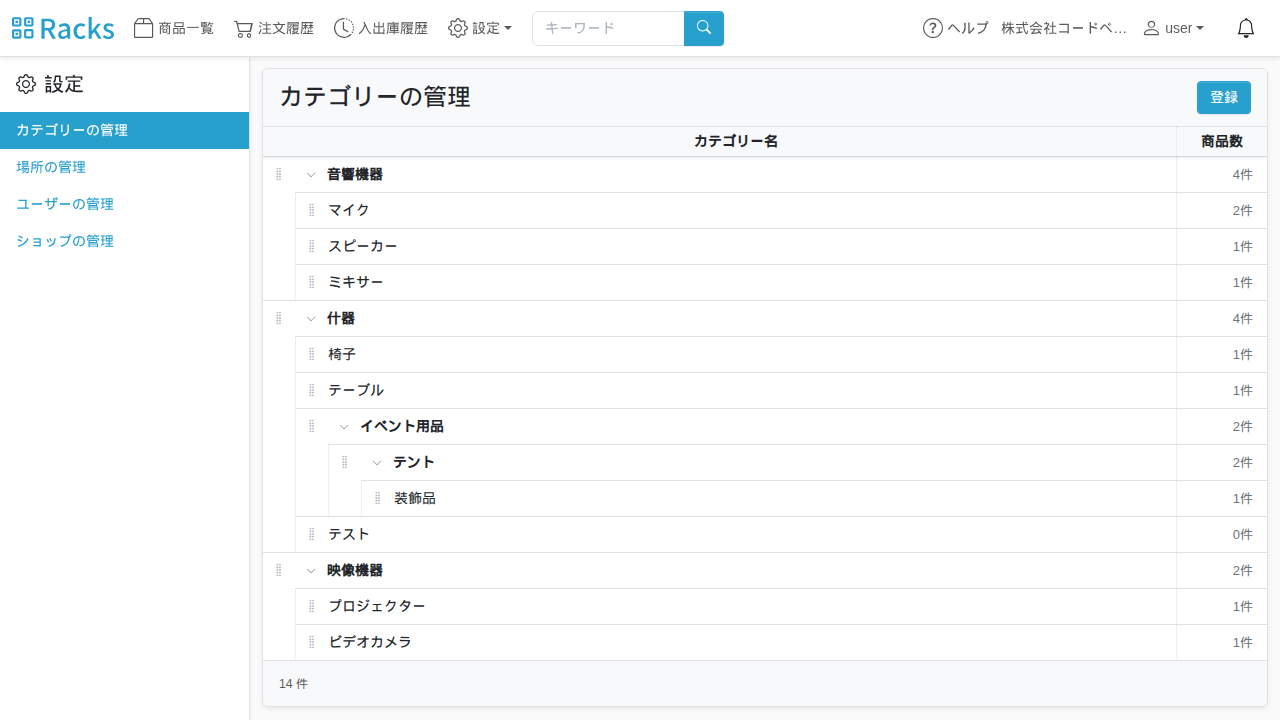Click drag handle icon for 映像機器 row
This screenshot has width=1280, height=720.
tap(279, 570)
